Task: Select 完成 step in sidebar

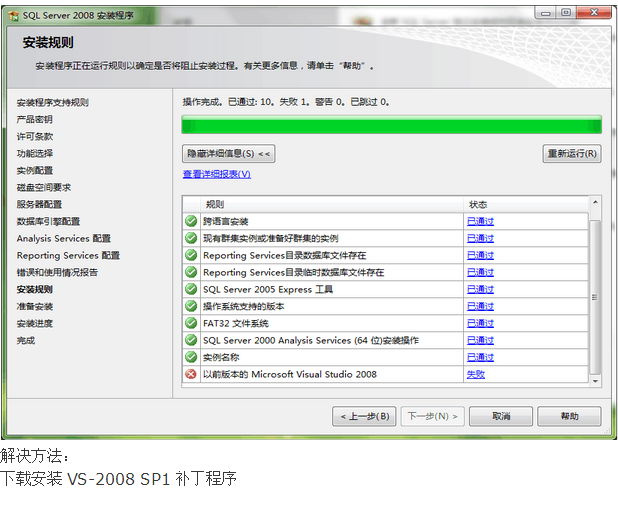Action: click(x=26, y=340)
